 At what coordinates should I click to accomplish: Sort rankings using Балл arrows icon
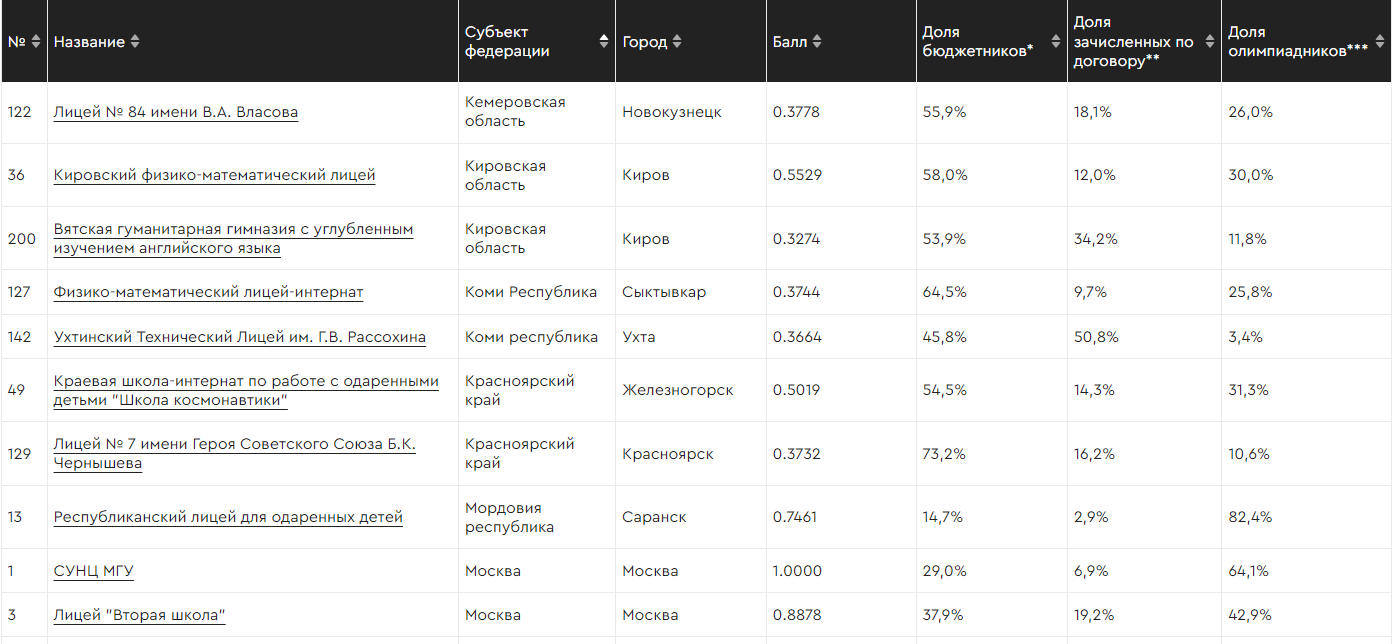point(817,42)
